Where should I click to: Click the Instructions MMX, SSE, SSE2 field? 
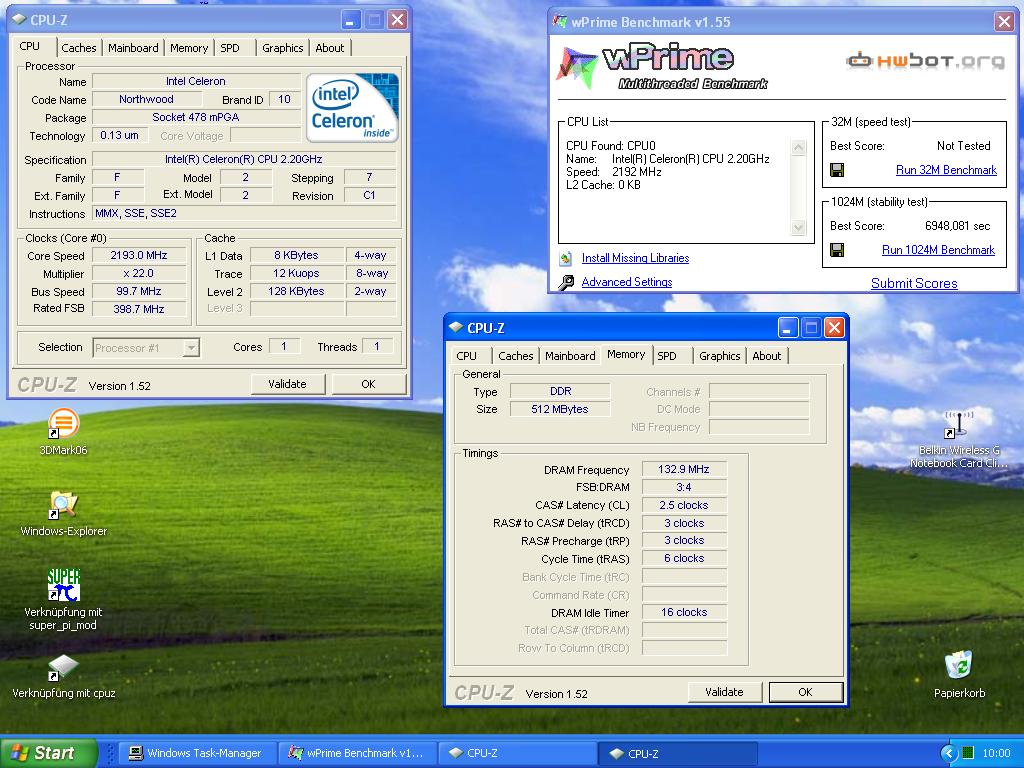pos(244,214)
